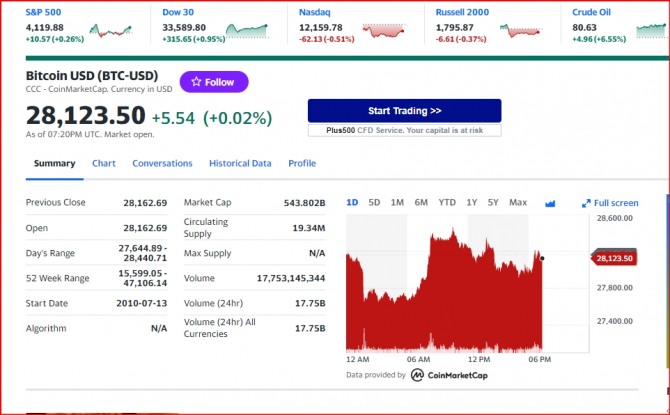The height and width of the screenshot is (415, 670).
Task: Open the Historical Data tab
Action: (x=240, y=163)
